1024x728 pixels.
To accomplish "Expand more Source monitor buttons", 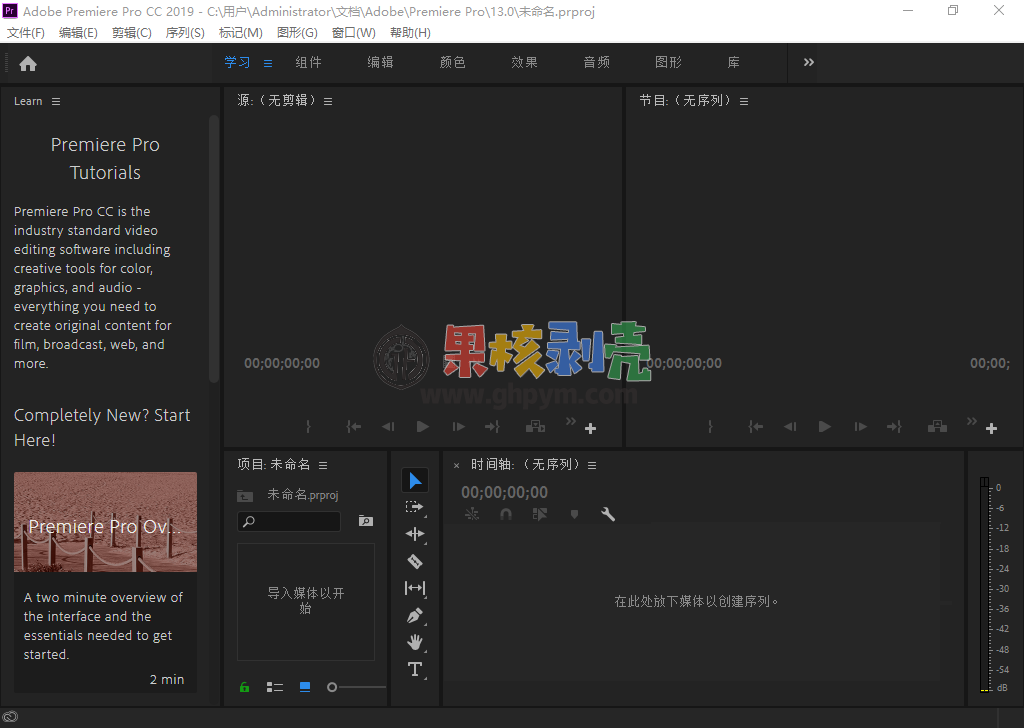I will 571,421.
